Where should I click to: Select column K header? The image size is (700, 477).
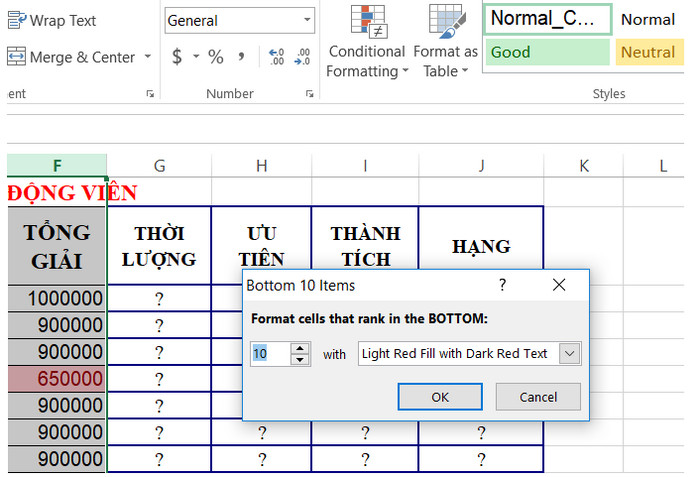pos(584,166)
